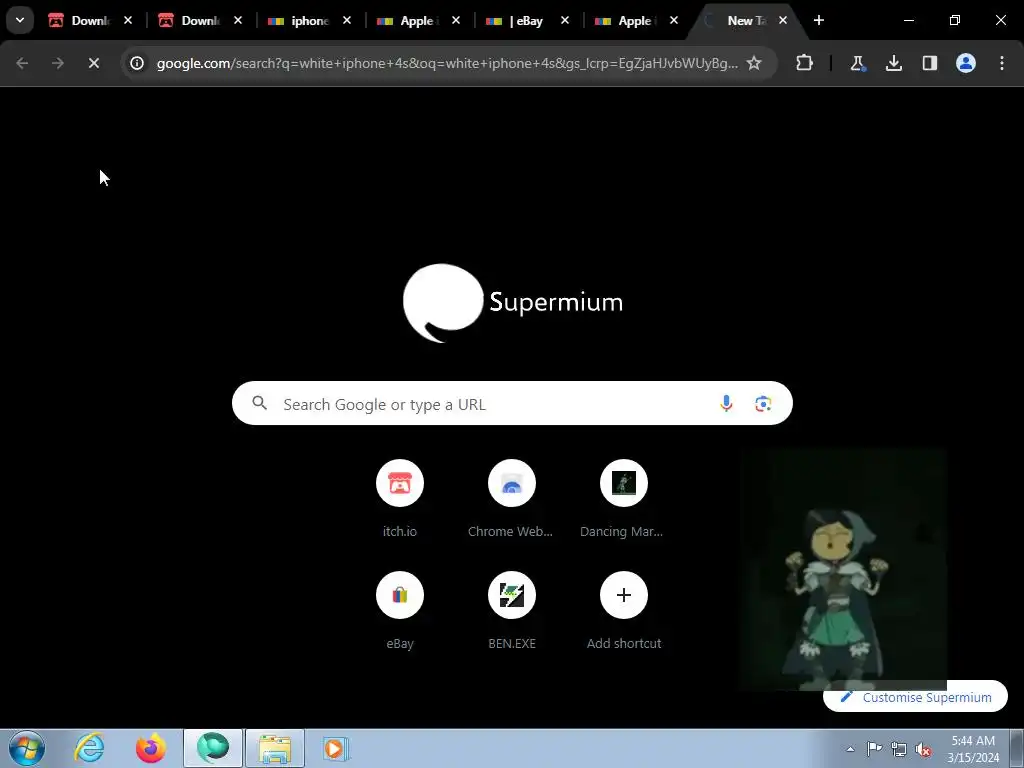This screenshot has height=768, width=1024.
Task: Open the Extensions puzzle icon
Action: tap(805, 63)
